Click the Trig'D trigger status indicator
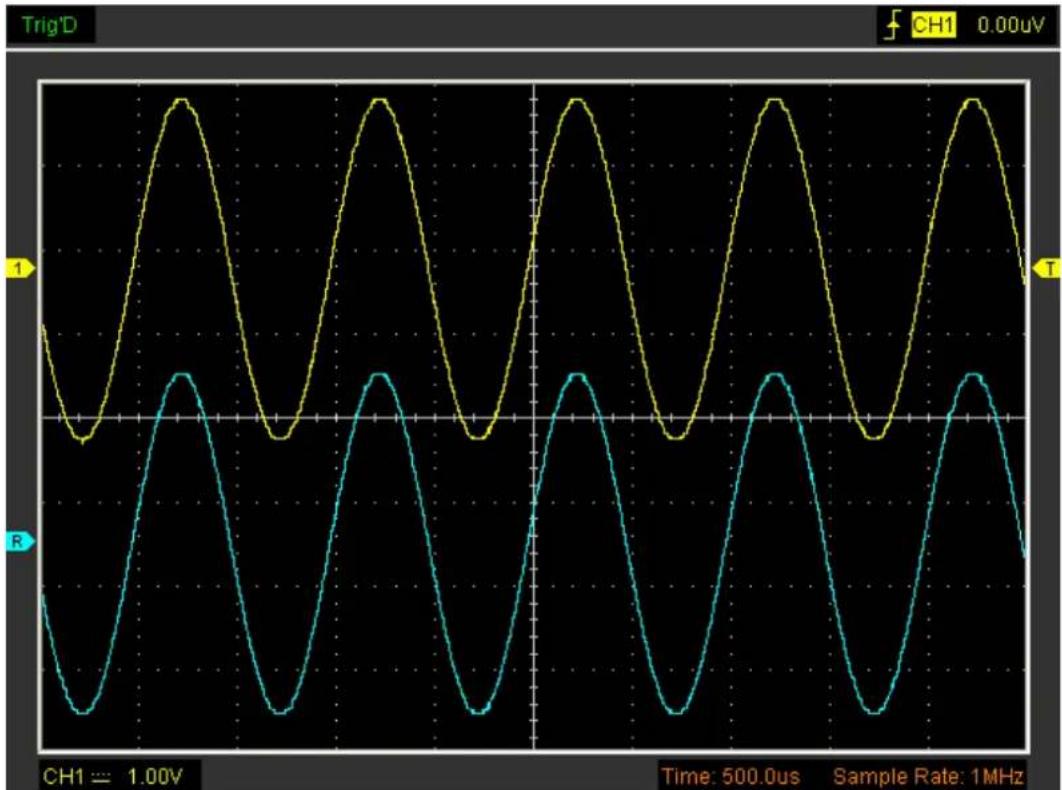The image size is (1062, 790). [49, 26]
